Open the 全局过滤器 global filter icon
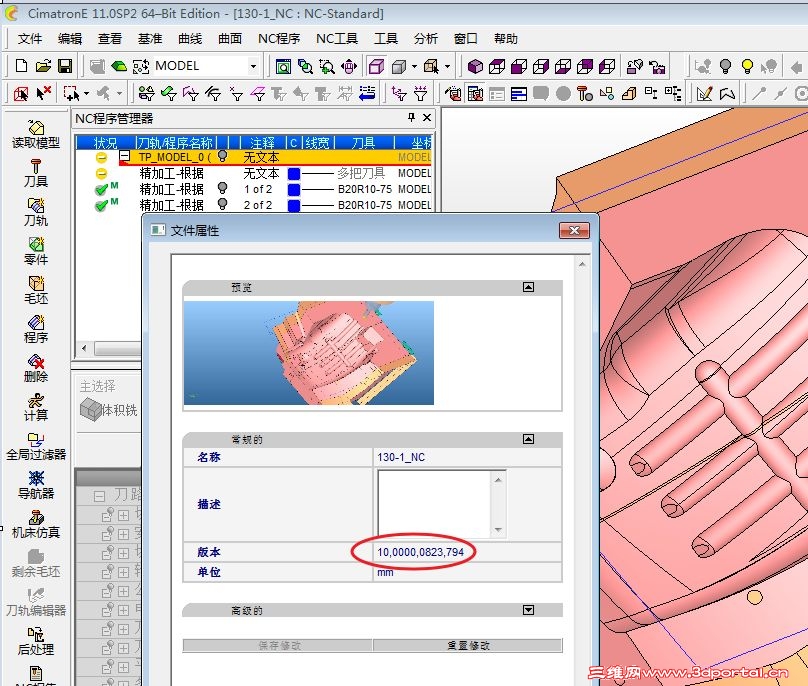The image size is (808, 686). coord(36,446)
